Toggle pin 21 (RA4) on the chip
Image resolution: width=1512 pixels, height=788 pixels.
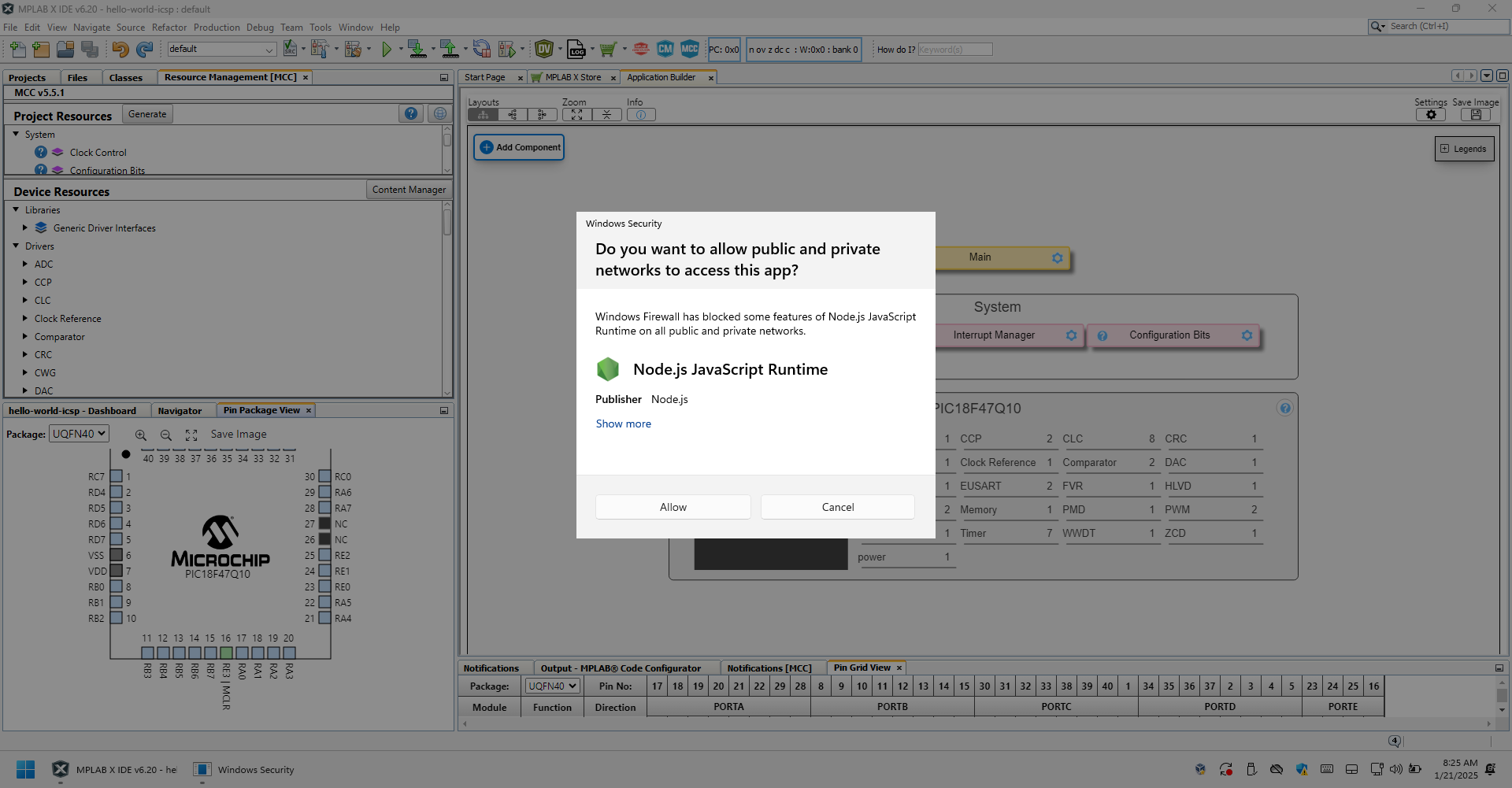[324, 618]
